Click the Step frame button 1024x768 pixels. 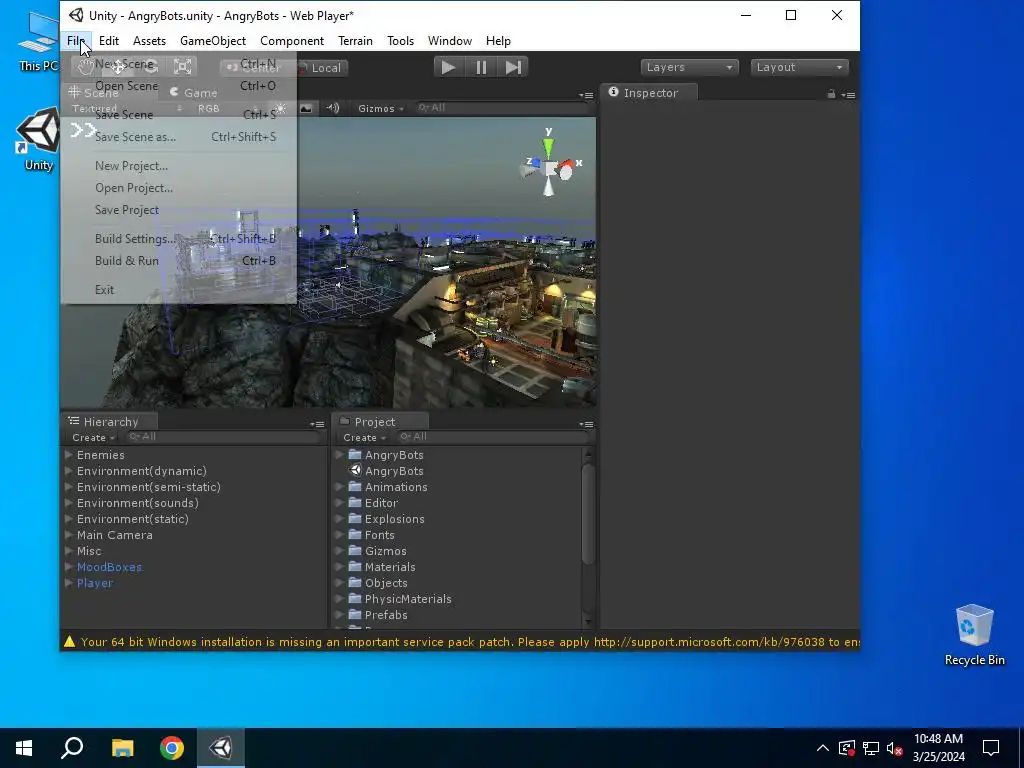(x=513, y=67)
